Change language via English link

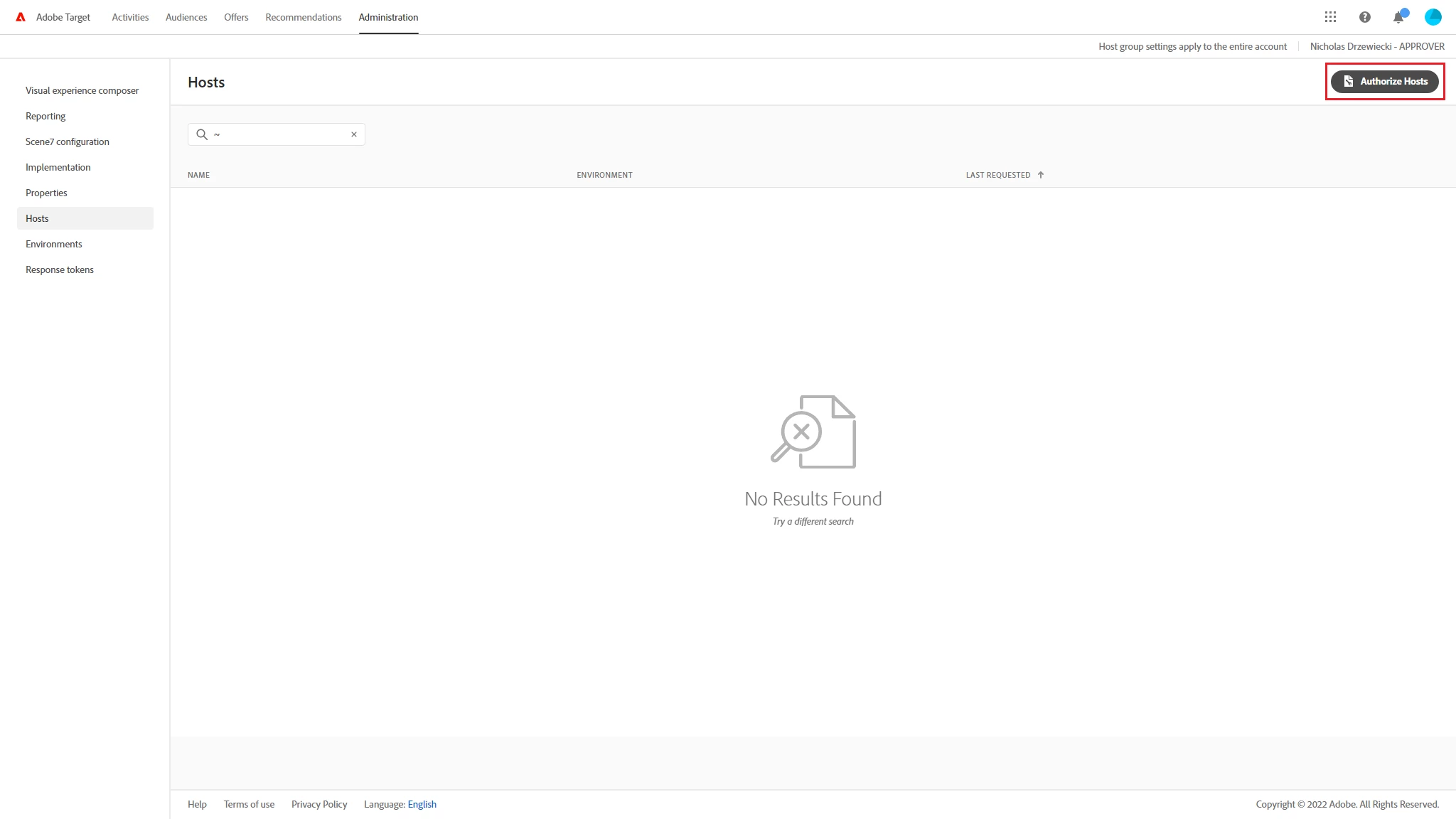[x=422, y=804]
